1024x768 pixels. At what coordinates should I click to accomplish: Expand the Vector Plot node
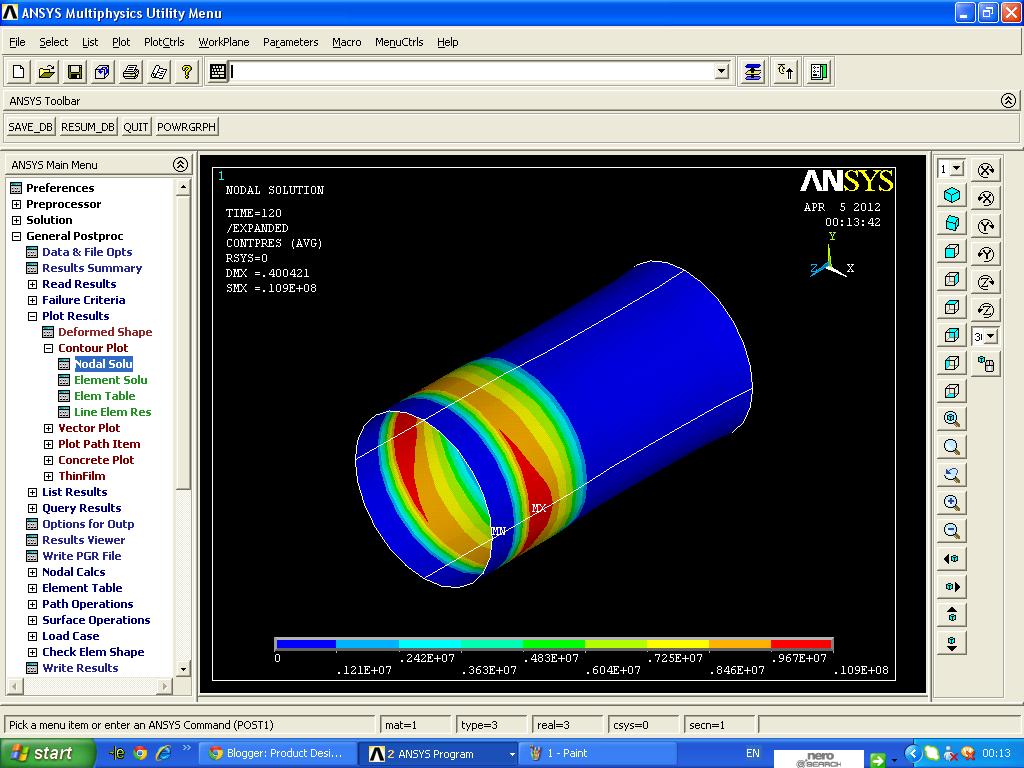point(48,428)
